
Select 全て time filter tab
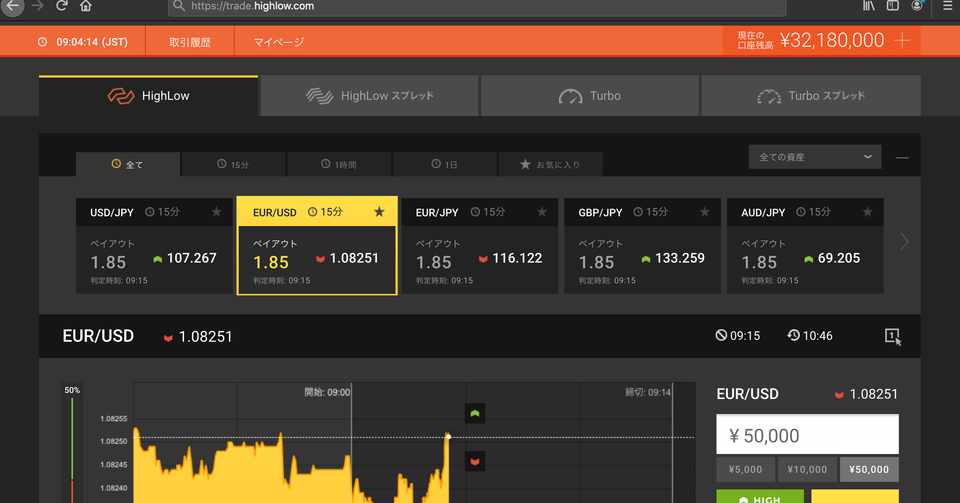[x=127, y=164]
